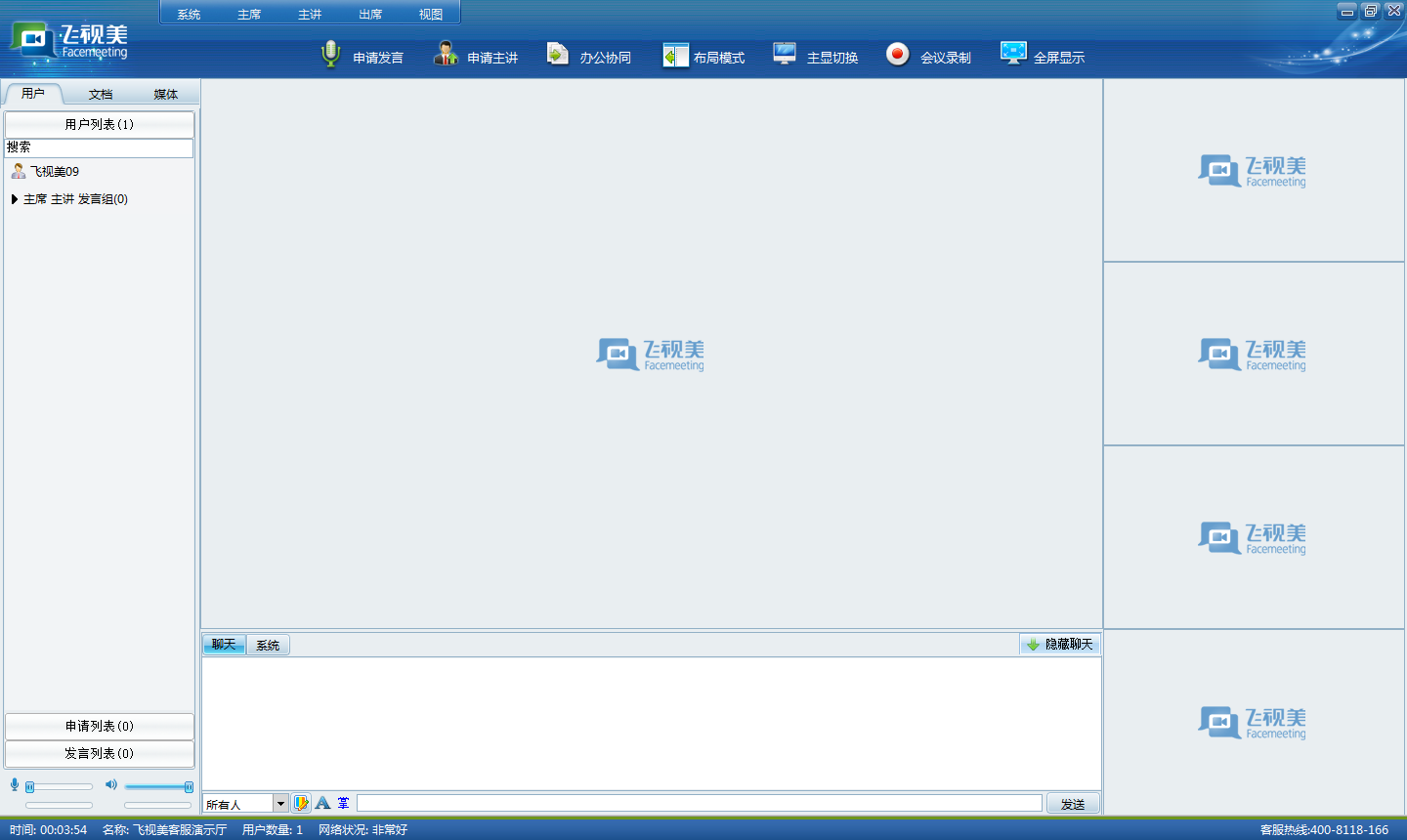Click the speaker volume slider

point(156,786)
